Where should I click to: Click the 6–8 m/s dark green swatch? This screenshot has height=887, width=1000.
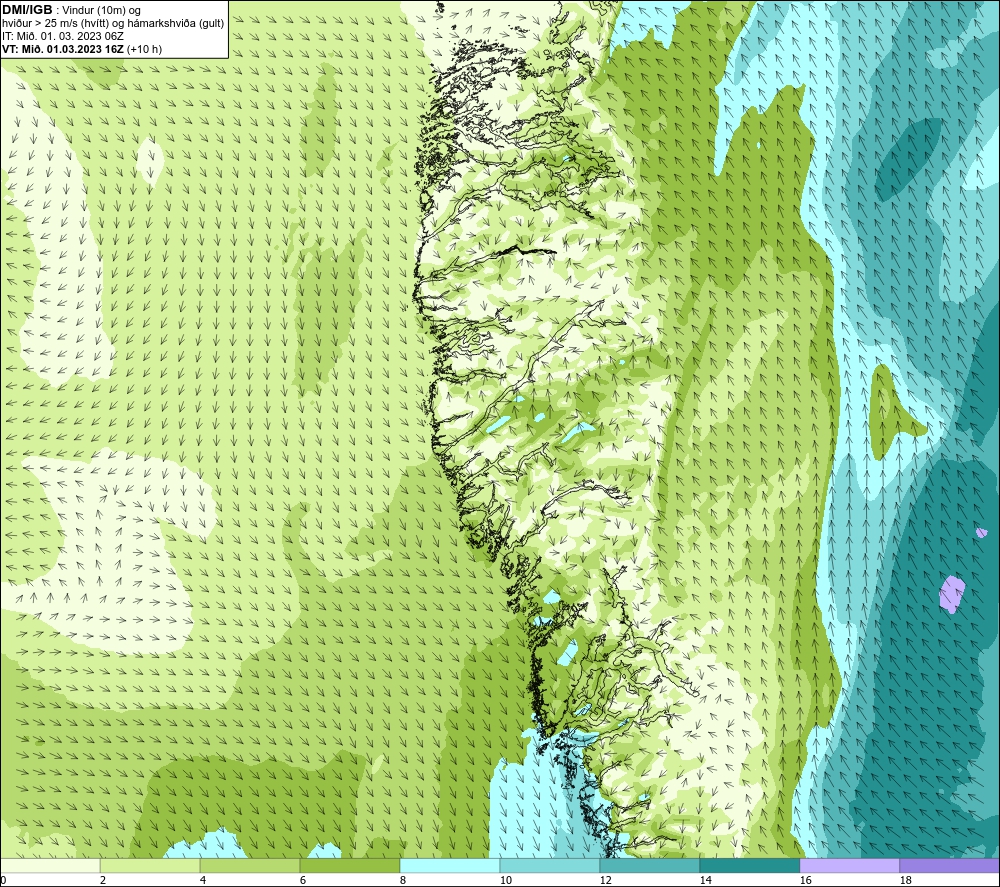click(349, 866)
